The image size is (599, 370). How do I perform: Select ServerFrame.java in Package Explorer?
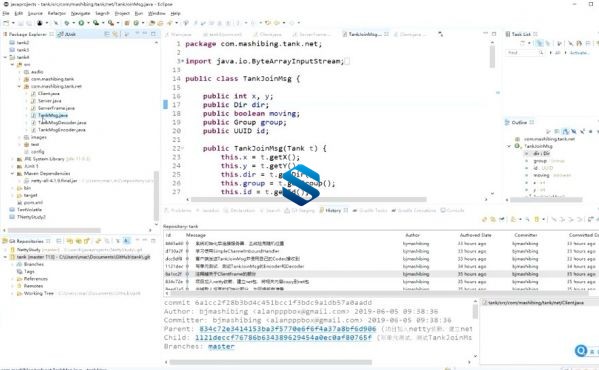(56, 108)
